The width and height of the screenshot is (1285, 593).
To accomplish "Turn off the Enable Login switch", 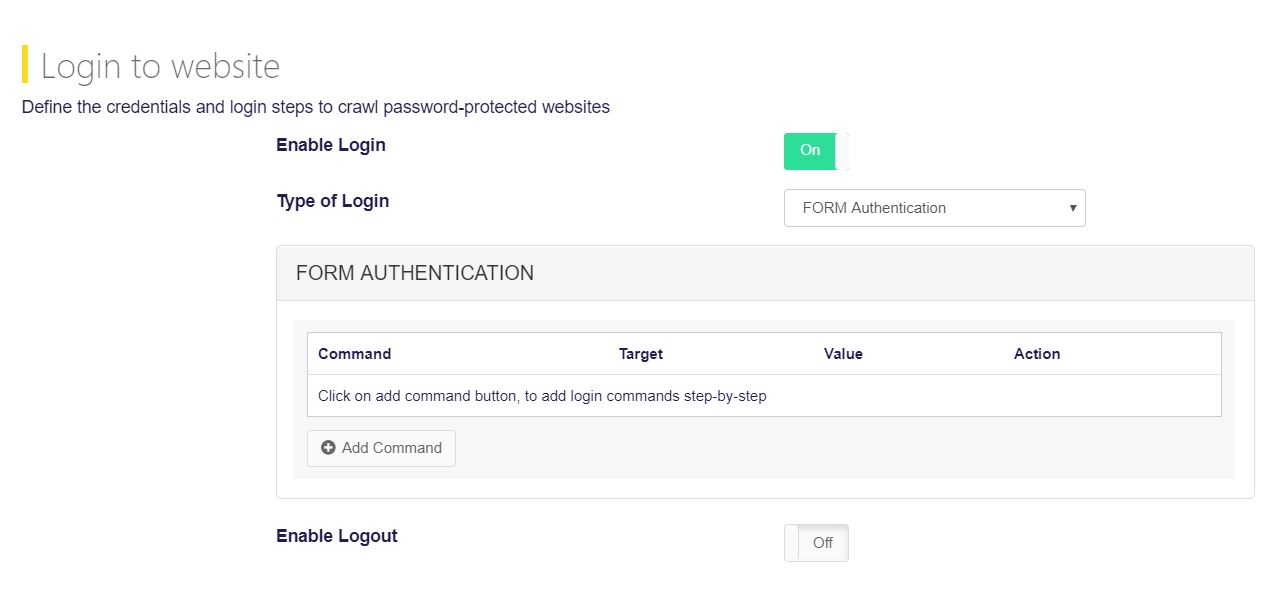I will click(x=816, y=151).
